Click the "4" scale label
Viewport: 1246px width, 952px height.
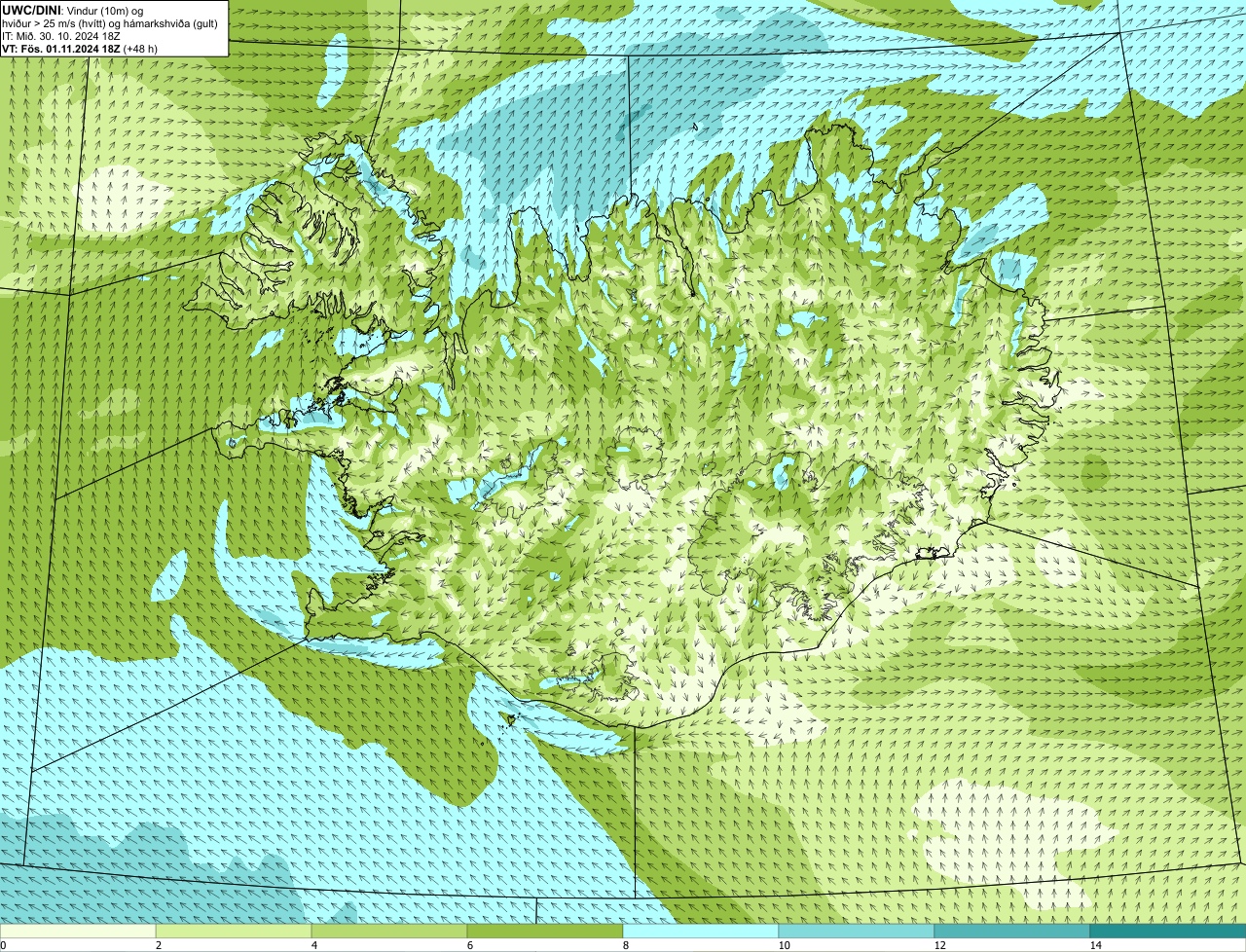tap(313, 945)
